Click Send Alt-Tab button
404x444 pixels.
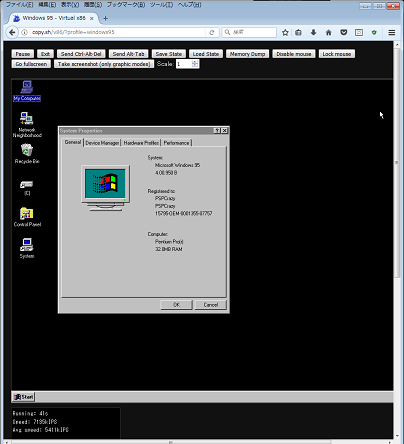128,54
